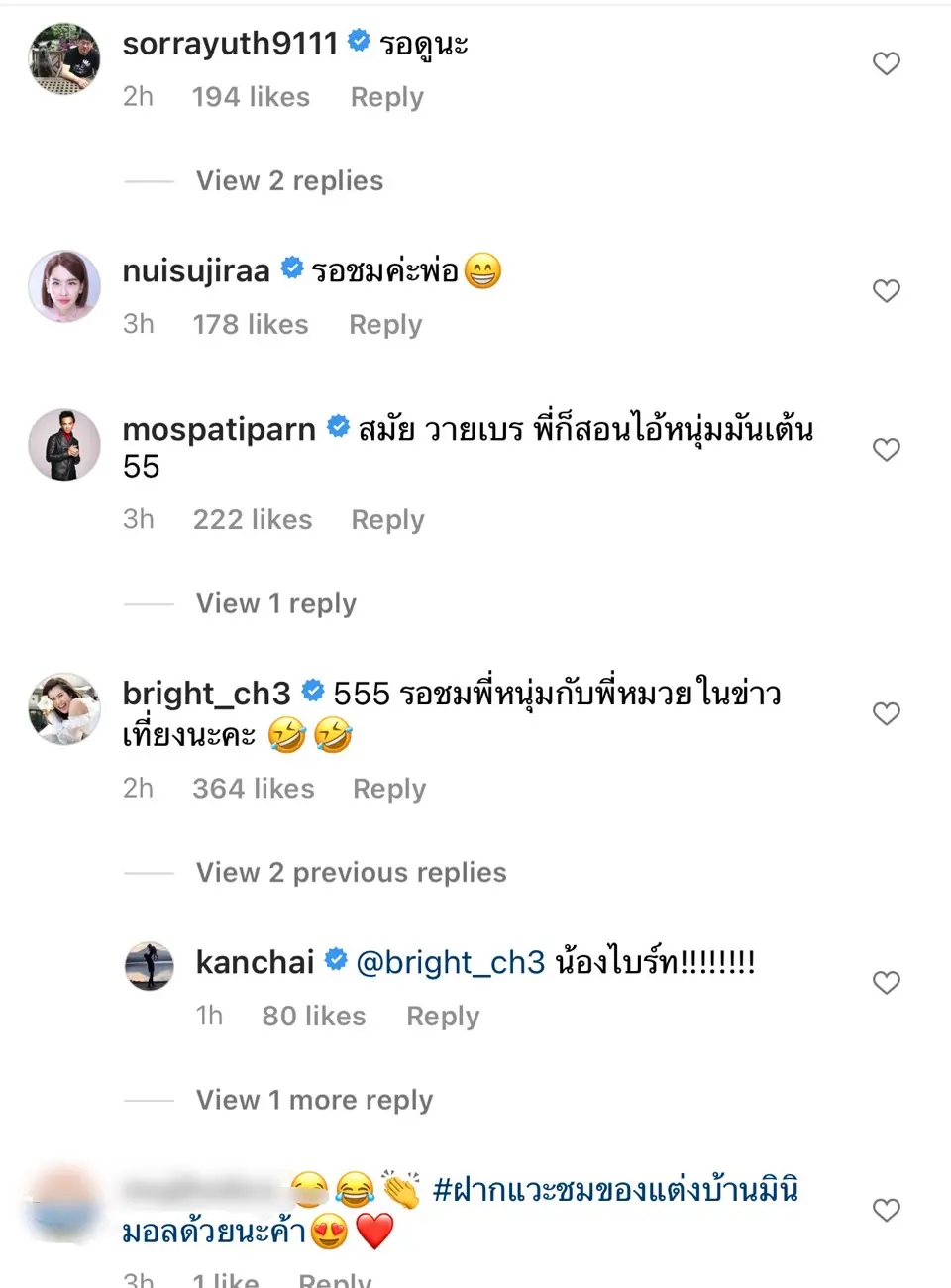
Task: Tap heart on nuisujiraa's comment
Action: click(x=886, y=291)
